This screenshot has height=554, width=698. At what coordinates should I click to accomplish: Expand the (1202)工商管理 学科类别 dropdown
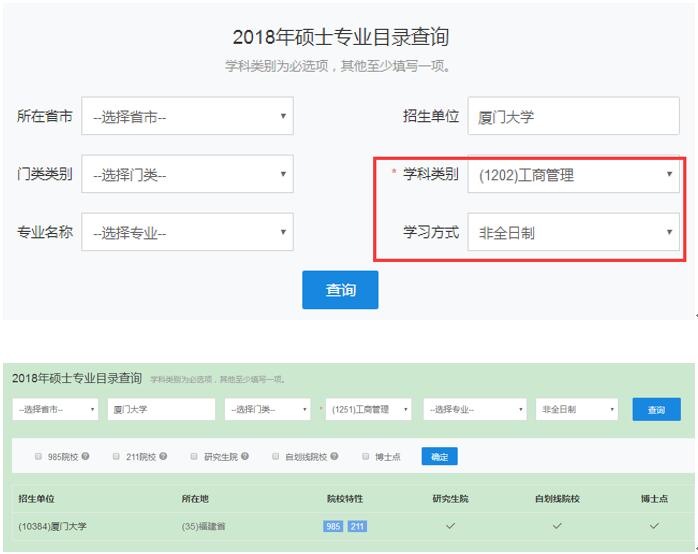(x=573, y=176)
